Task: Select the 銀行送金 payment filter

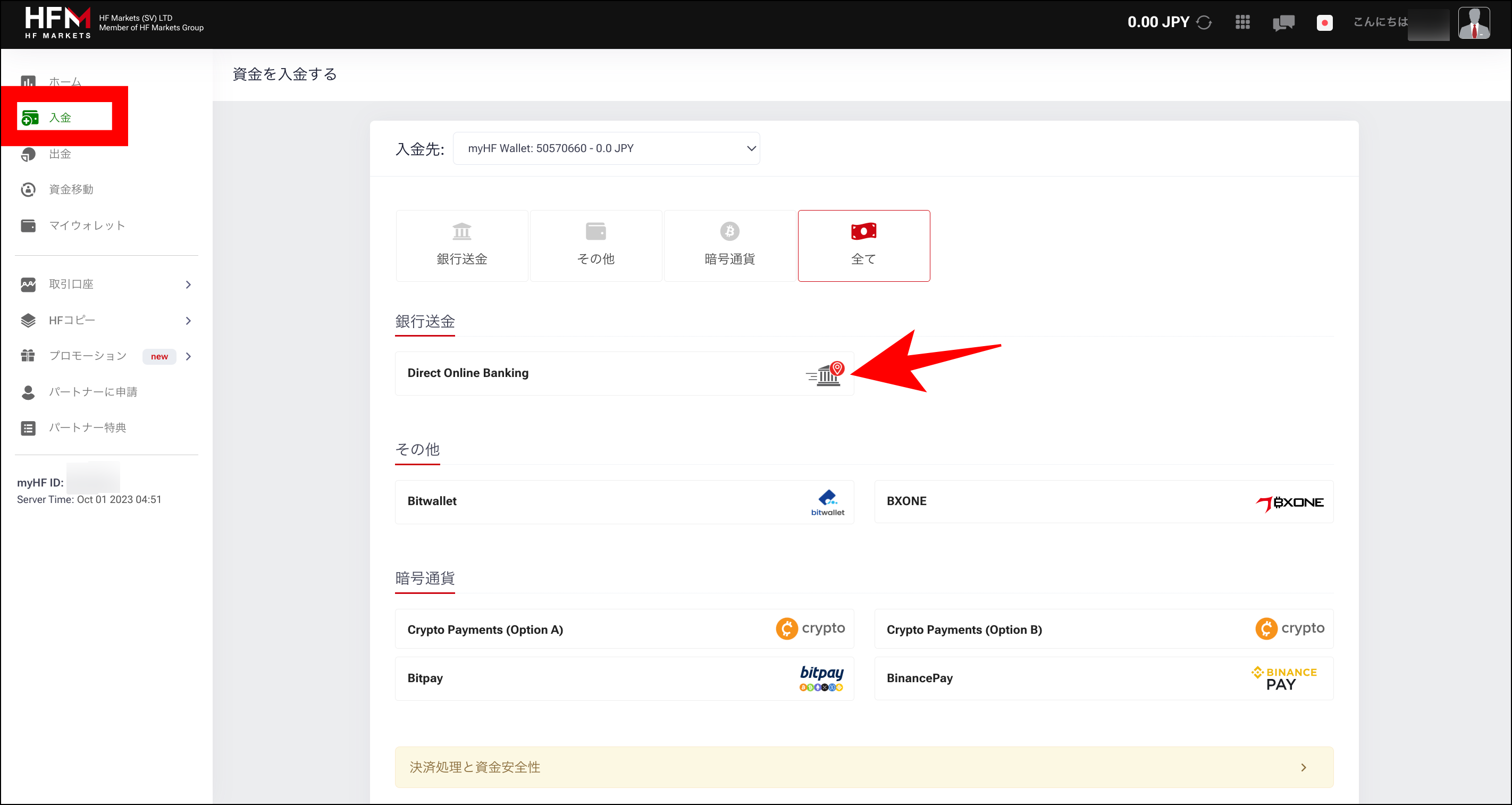Action: point(461,246)
